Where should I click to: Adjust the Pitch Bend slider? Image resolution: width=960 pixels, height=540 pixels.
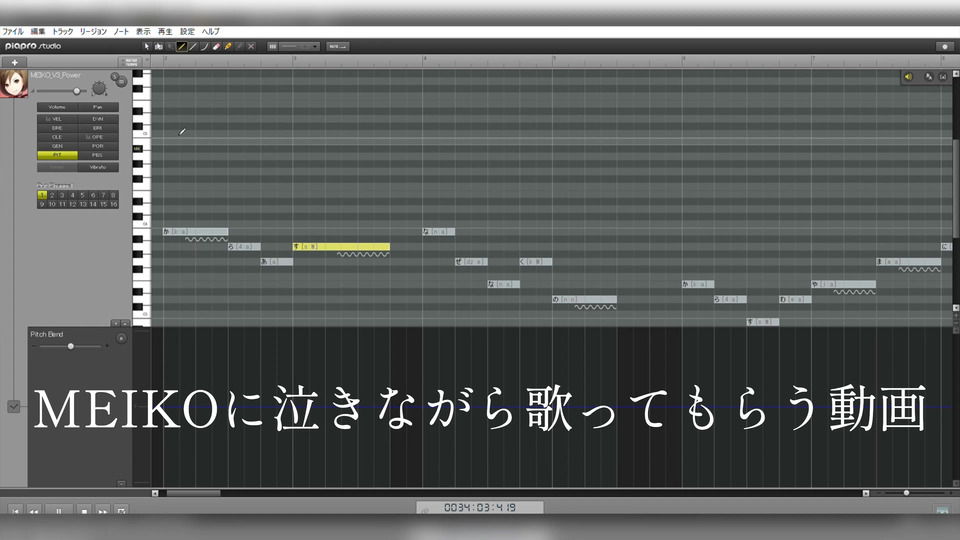[71, 347]
